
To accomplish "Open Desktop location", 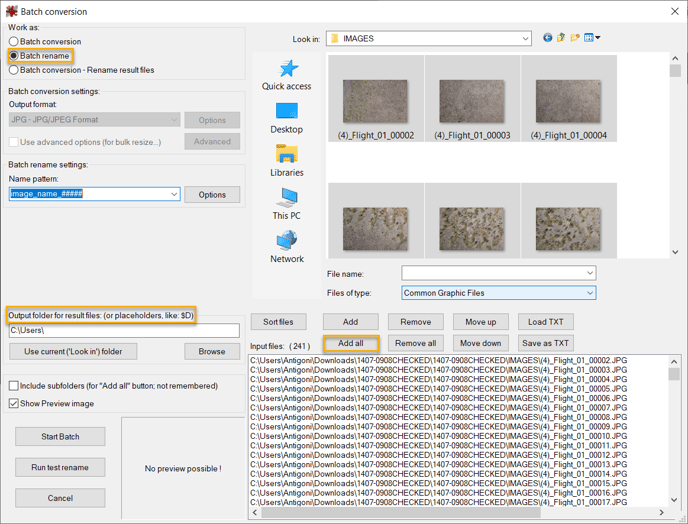I will [287, 118].
